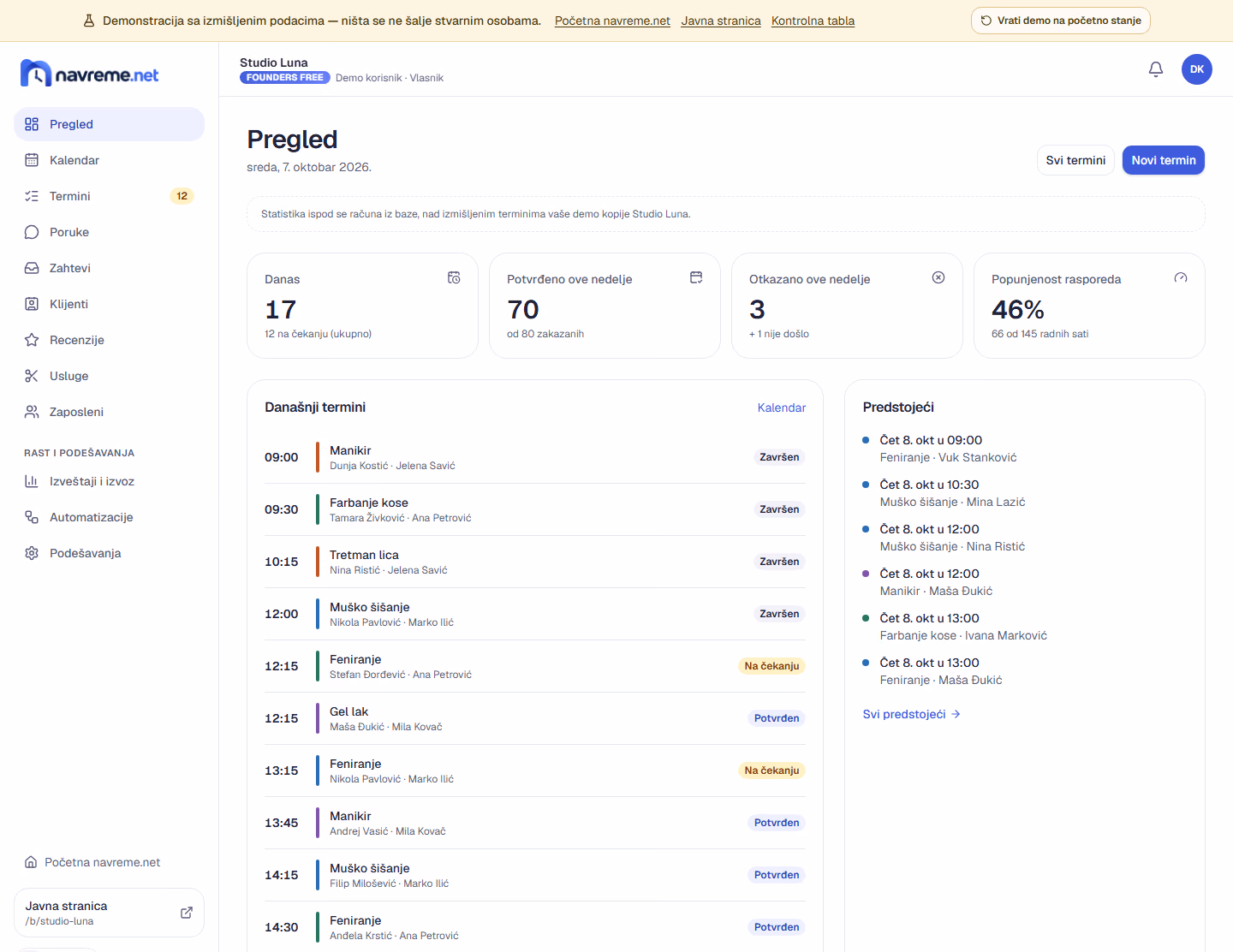Open the 12:15 Gel lak appointment row
This screenshot has width=1233, height=952.
(535, 718)
